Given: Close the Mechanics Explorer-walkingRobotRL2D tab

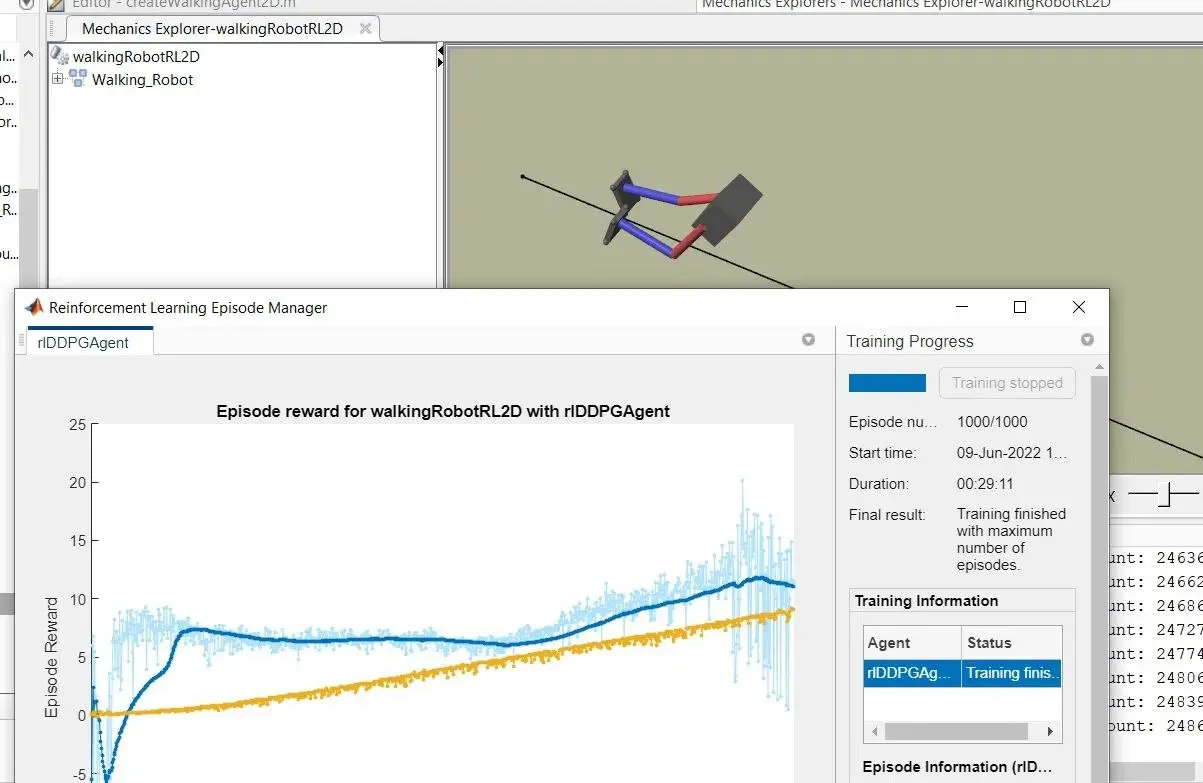Looking at the screenshot, I should tap(366, 29).
